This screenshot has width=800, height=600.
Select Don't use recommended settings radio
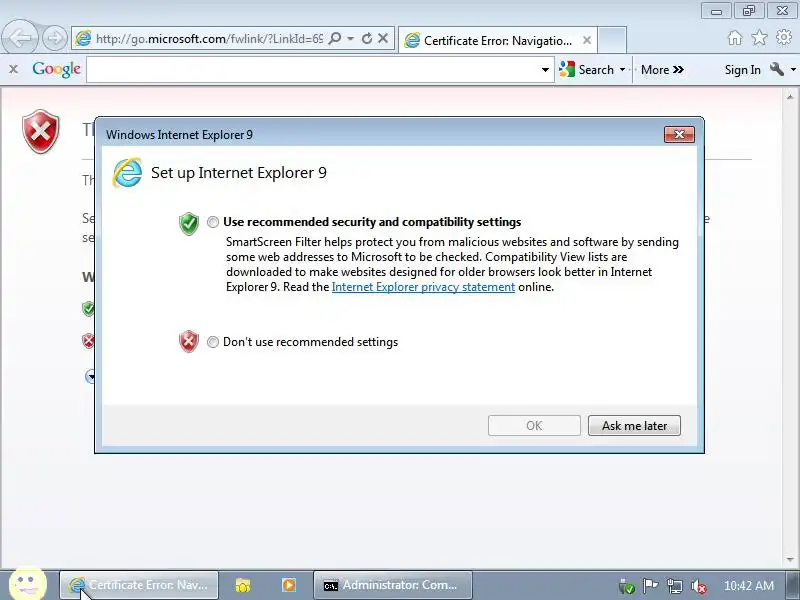point(213,342)
